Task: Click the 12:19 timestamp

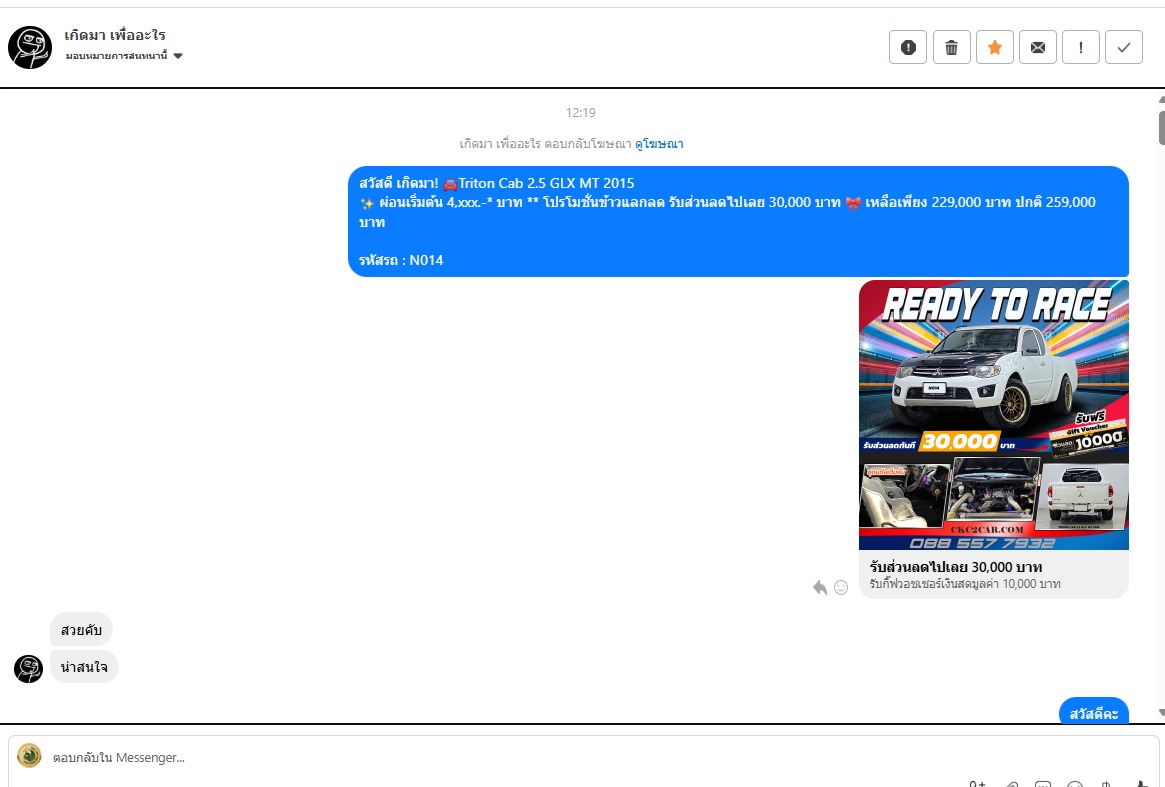Action: (x=580, y=112)
